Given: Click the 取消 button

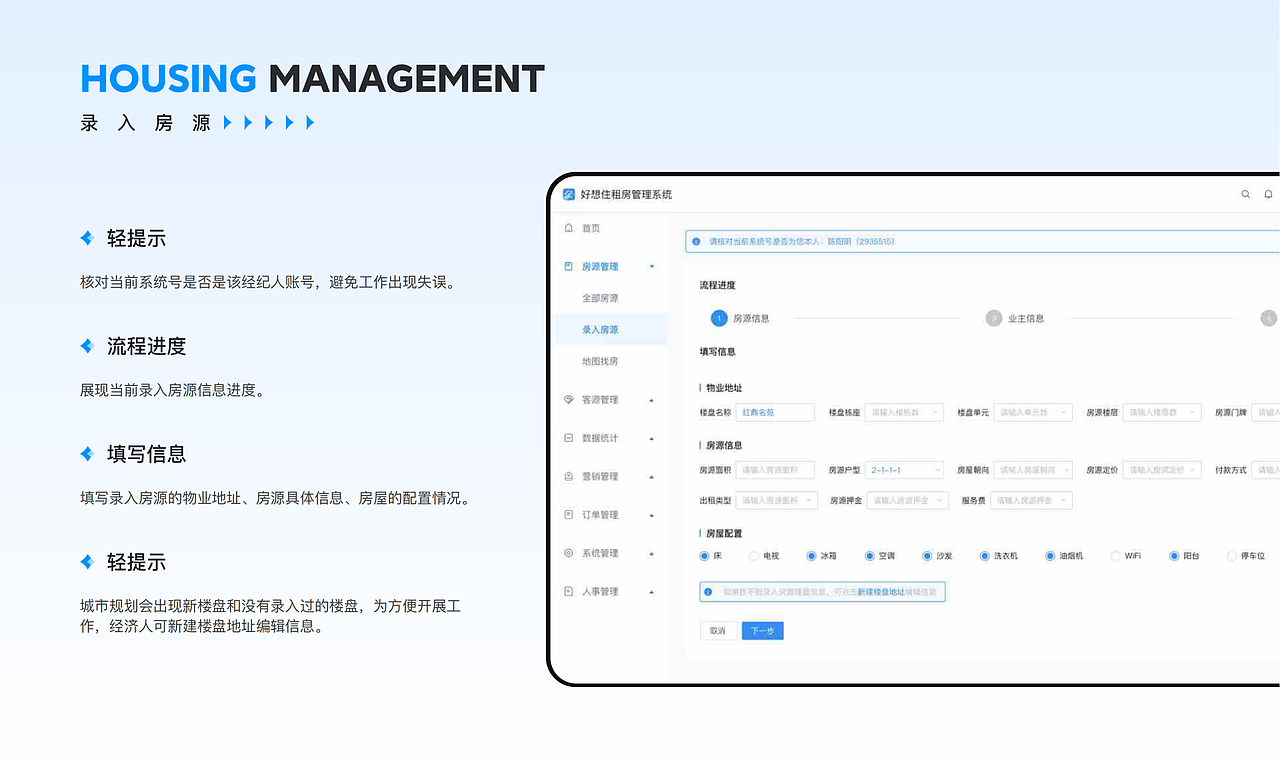Looking at the screenshot, I should [x=718, y=631].
